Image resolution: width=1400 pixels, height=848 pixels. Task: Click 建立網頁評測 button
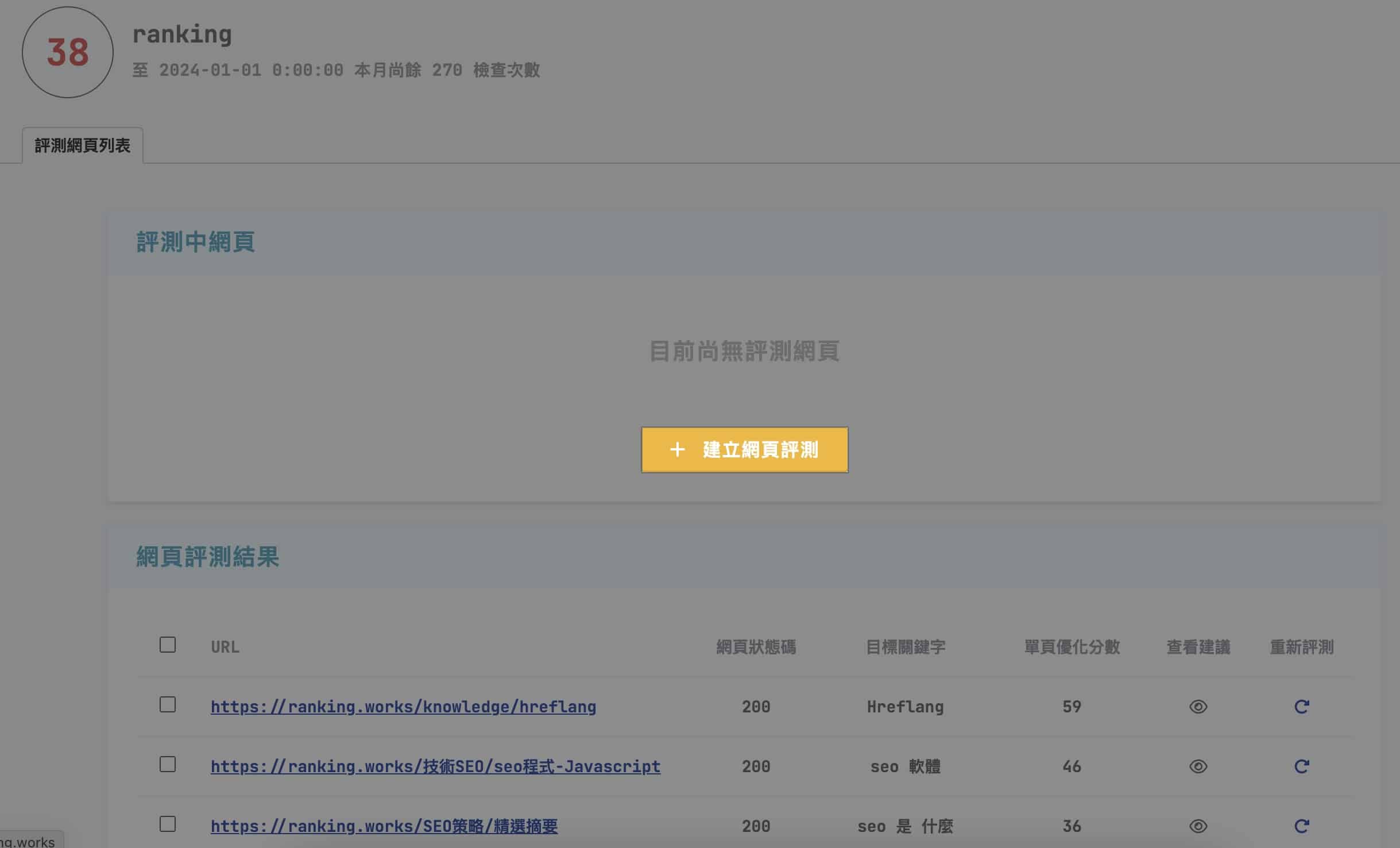click(744, 449)
